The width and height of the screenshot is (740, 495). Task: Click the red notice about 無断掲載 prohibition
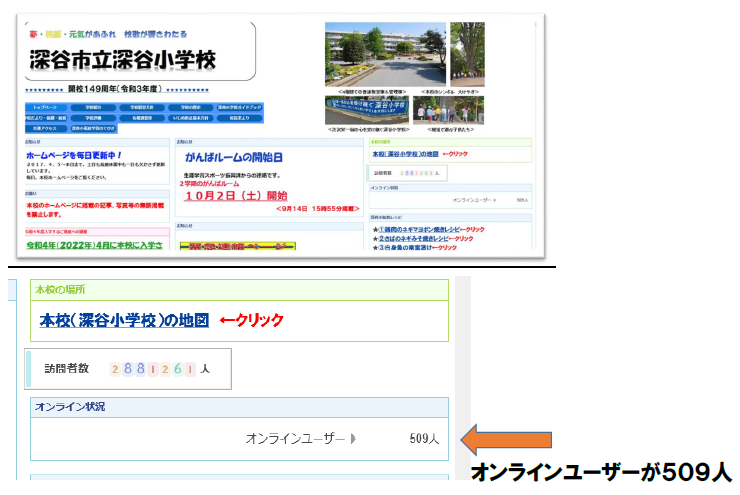tap(95, 210)
